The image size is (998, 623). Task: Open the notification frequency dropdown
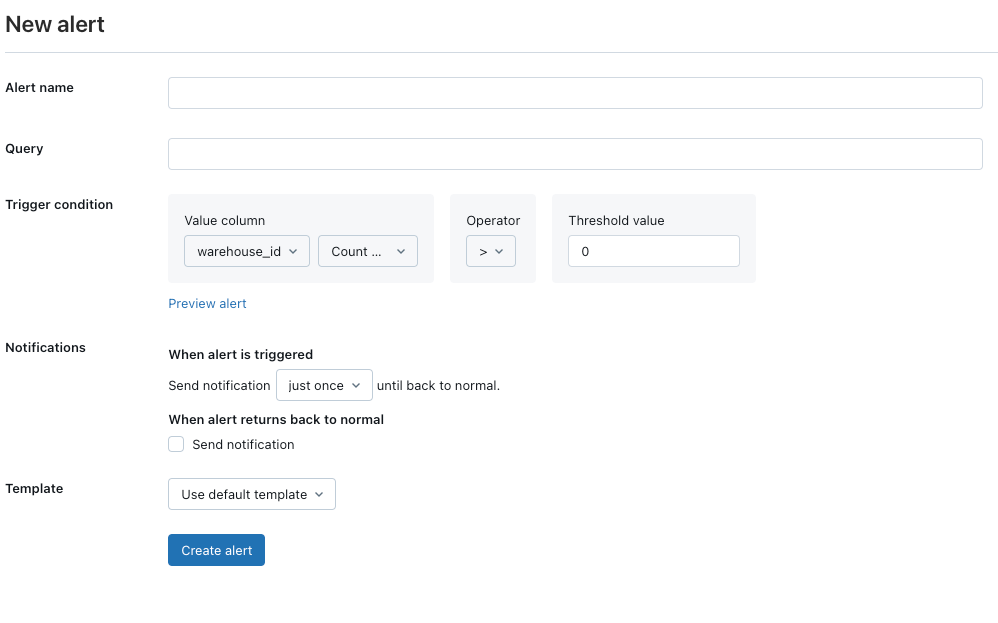coord(324,384)
